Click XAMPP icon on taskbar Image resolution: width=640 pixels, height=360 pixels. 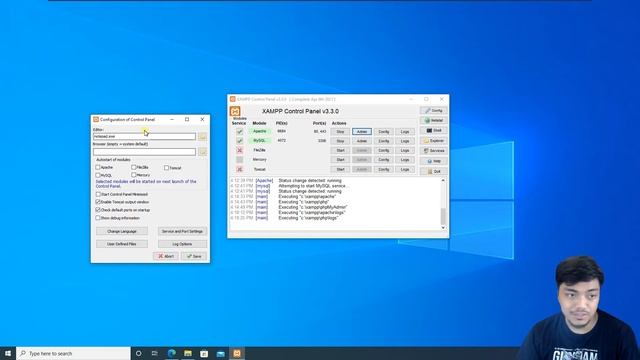tap(237, 353)
